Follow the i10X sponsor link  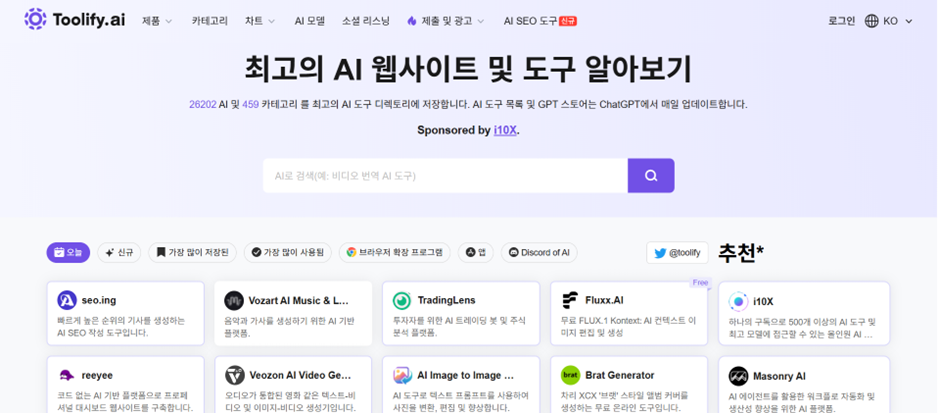(505, 130)
